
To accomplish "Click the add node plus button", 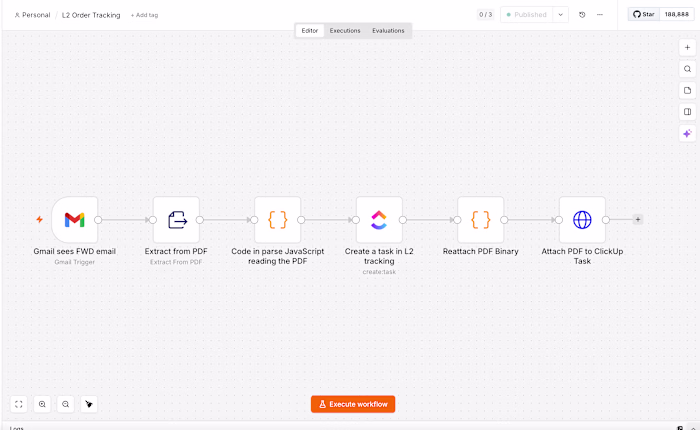I will click(688, 47).
